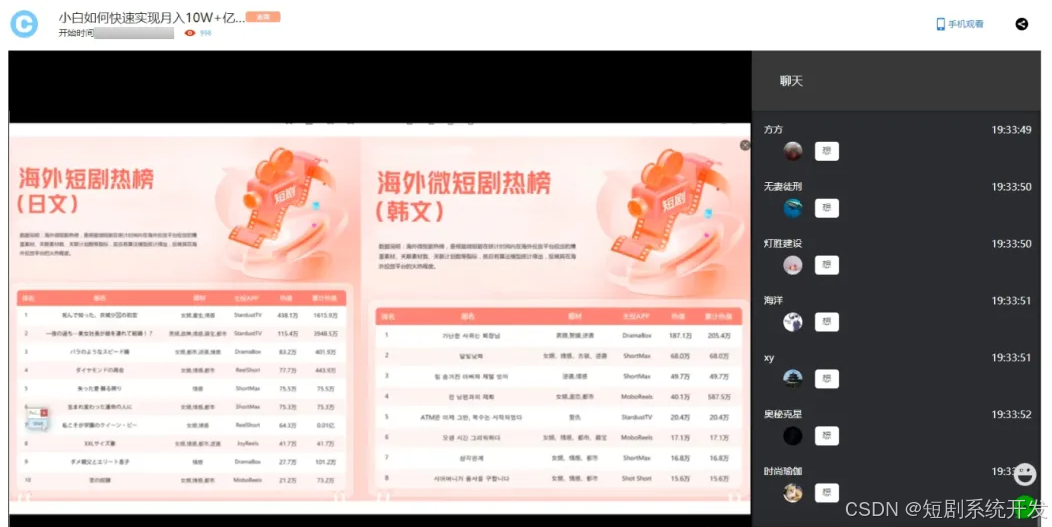1052x527 pixels.
Task: Click the heading 海外短剧热榜 (日文)
Action: pos(86,190)
